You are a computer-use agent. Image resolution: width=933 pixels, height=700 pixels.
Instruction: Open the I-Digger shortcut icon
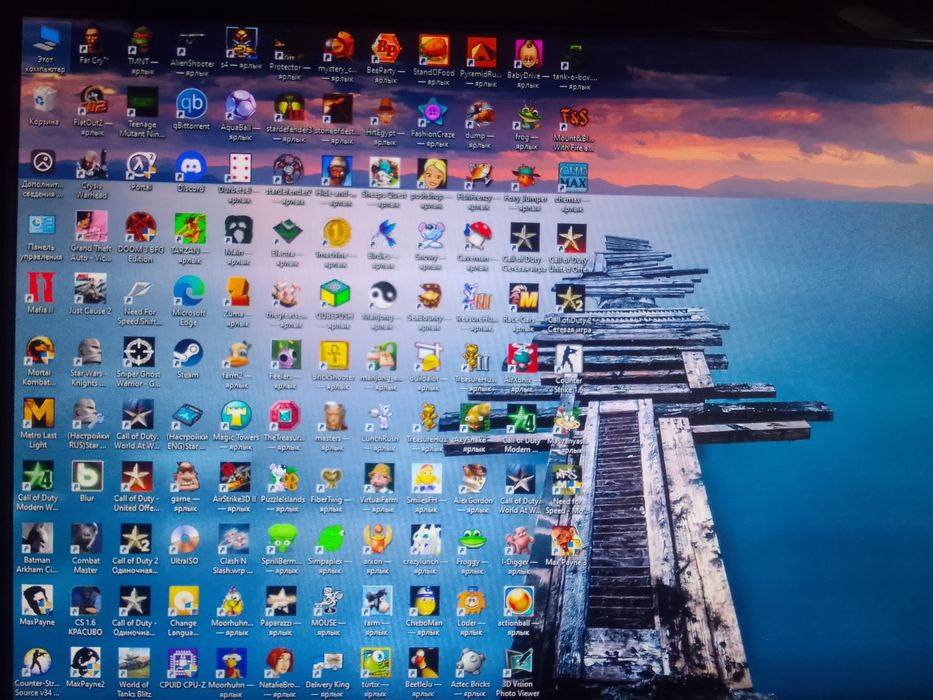coord(518,540)
